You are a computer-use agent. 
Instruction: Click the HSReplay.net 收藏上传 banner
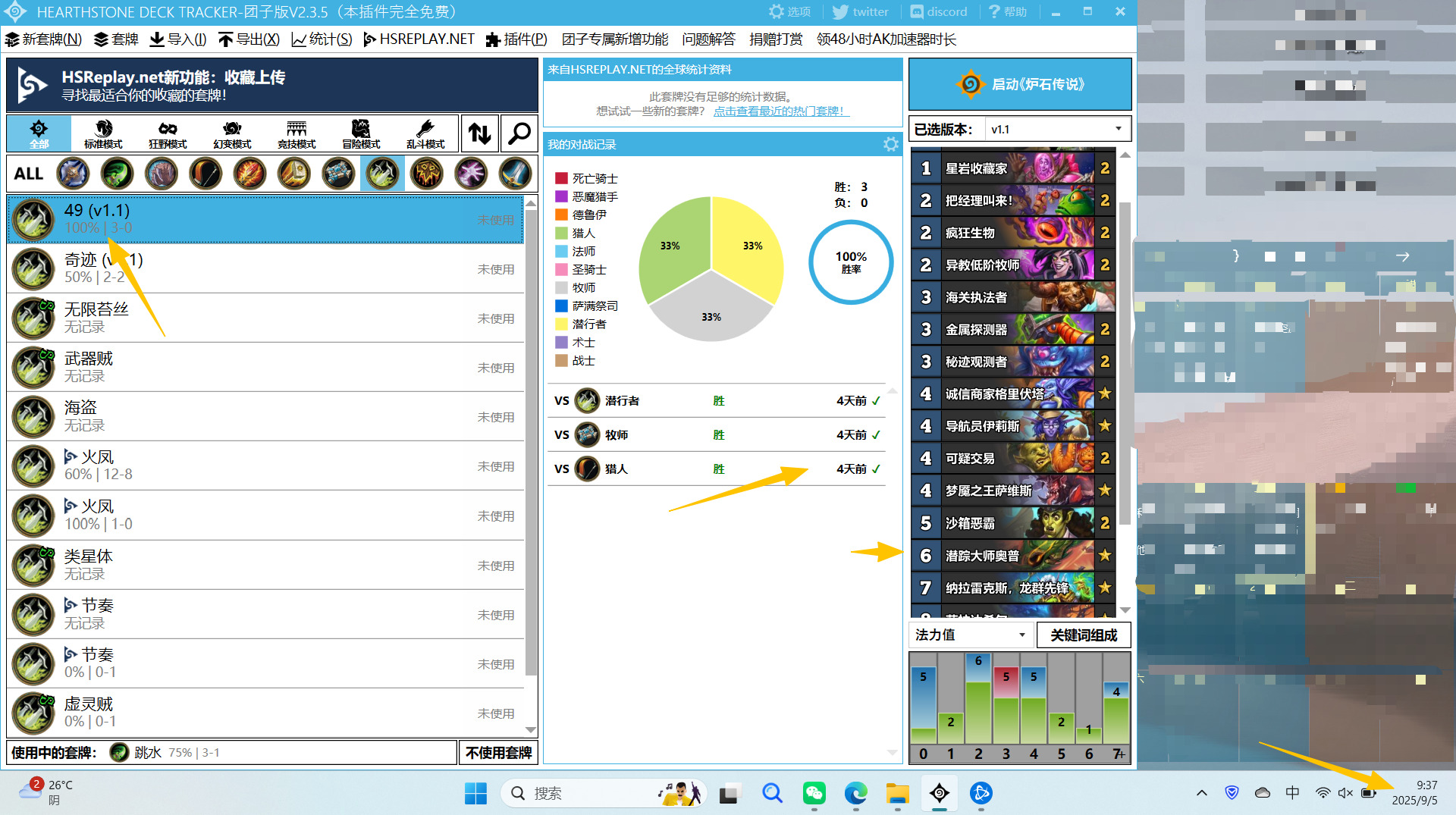click(x=272, y=86)
